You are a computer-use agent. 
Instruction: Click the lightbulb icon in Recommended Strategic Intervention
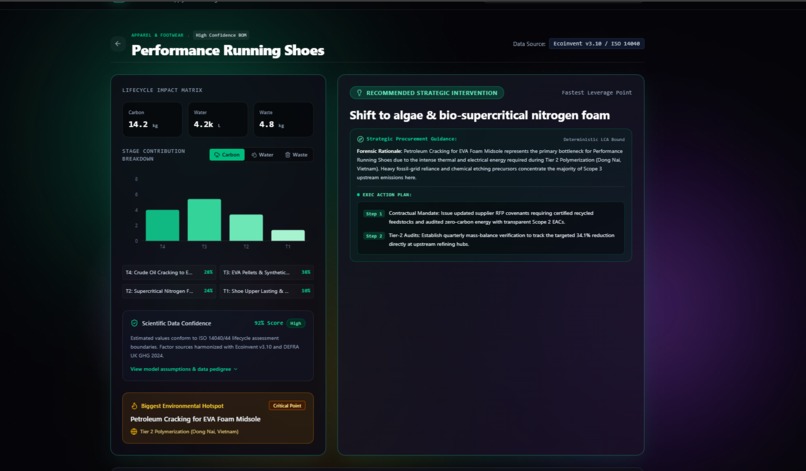point(359,93)
